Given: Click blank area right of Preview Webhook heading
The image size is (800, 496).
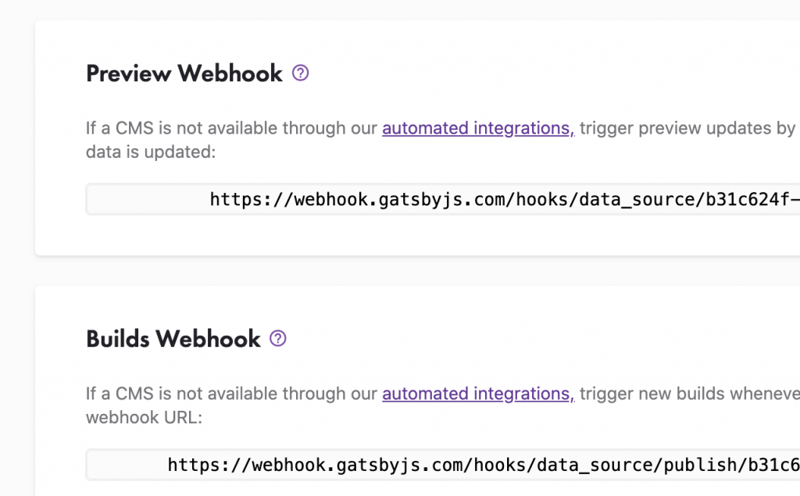Looking at the screenshot, I should coord(550,74).
